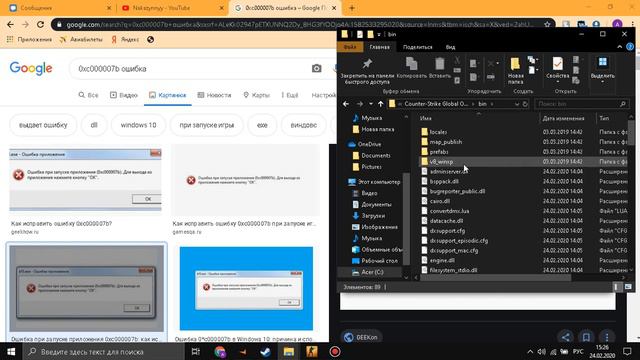640x360 pixels.
Task: Reload the Chrome page
Action: coord(40,24)
